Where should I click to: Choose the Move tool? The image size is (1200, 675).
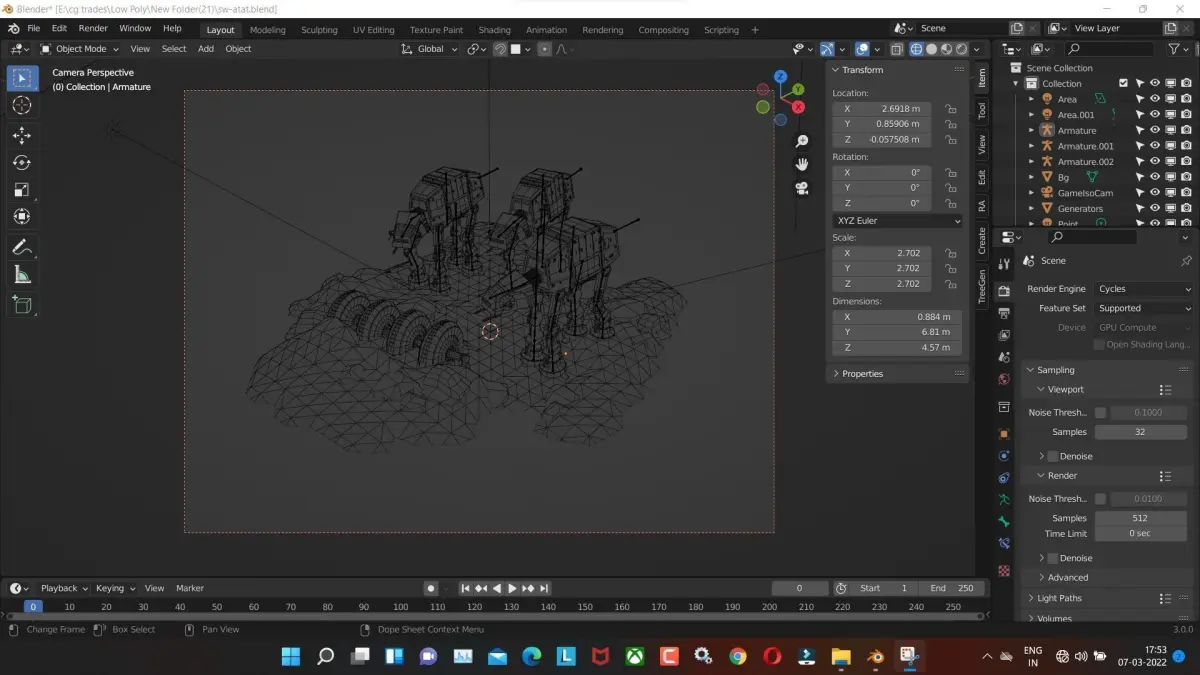[x=22, y=135]
